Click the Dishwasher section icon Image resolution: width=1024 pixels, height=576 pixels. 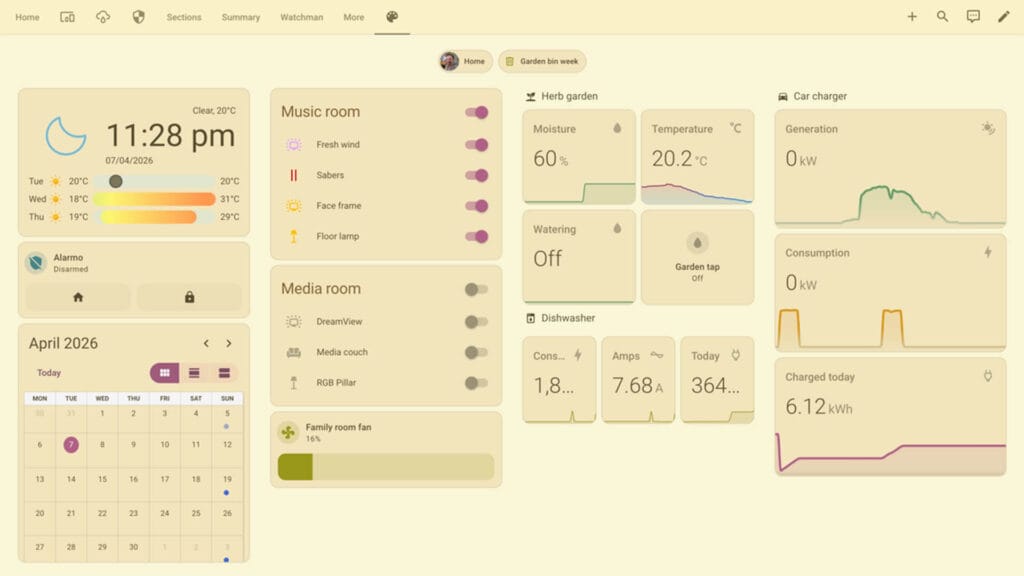(x=530, y=318)
